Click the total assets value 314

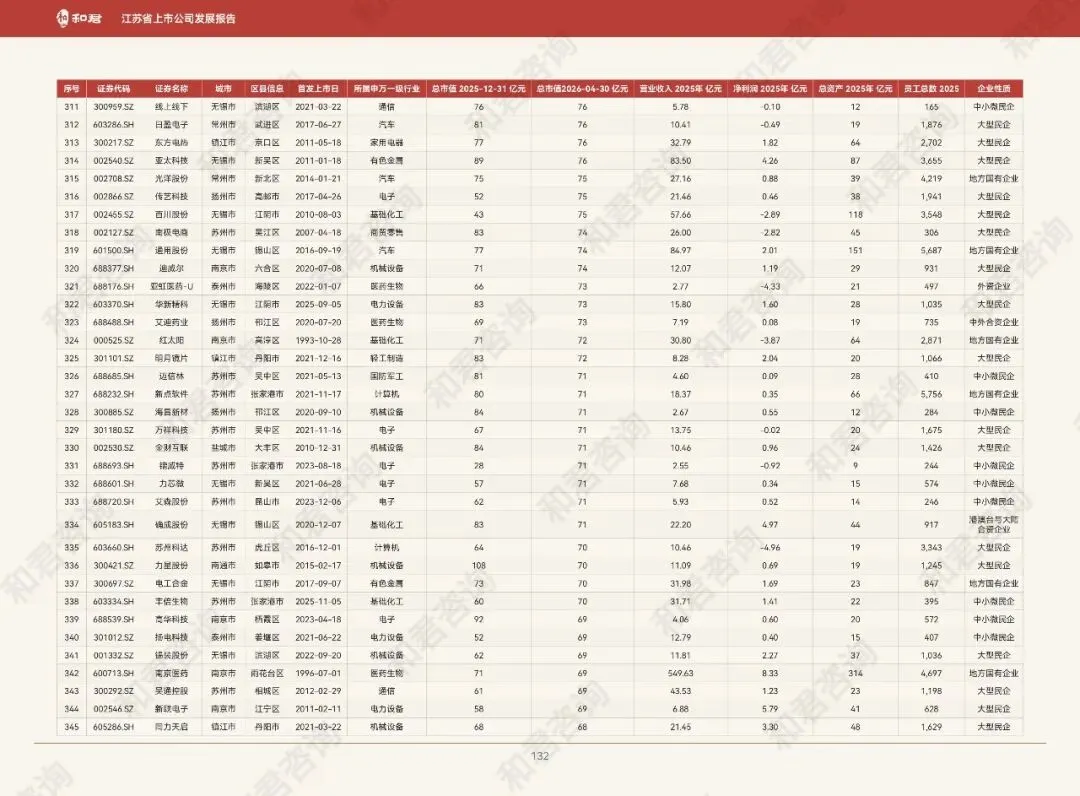pos(855,673)
